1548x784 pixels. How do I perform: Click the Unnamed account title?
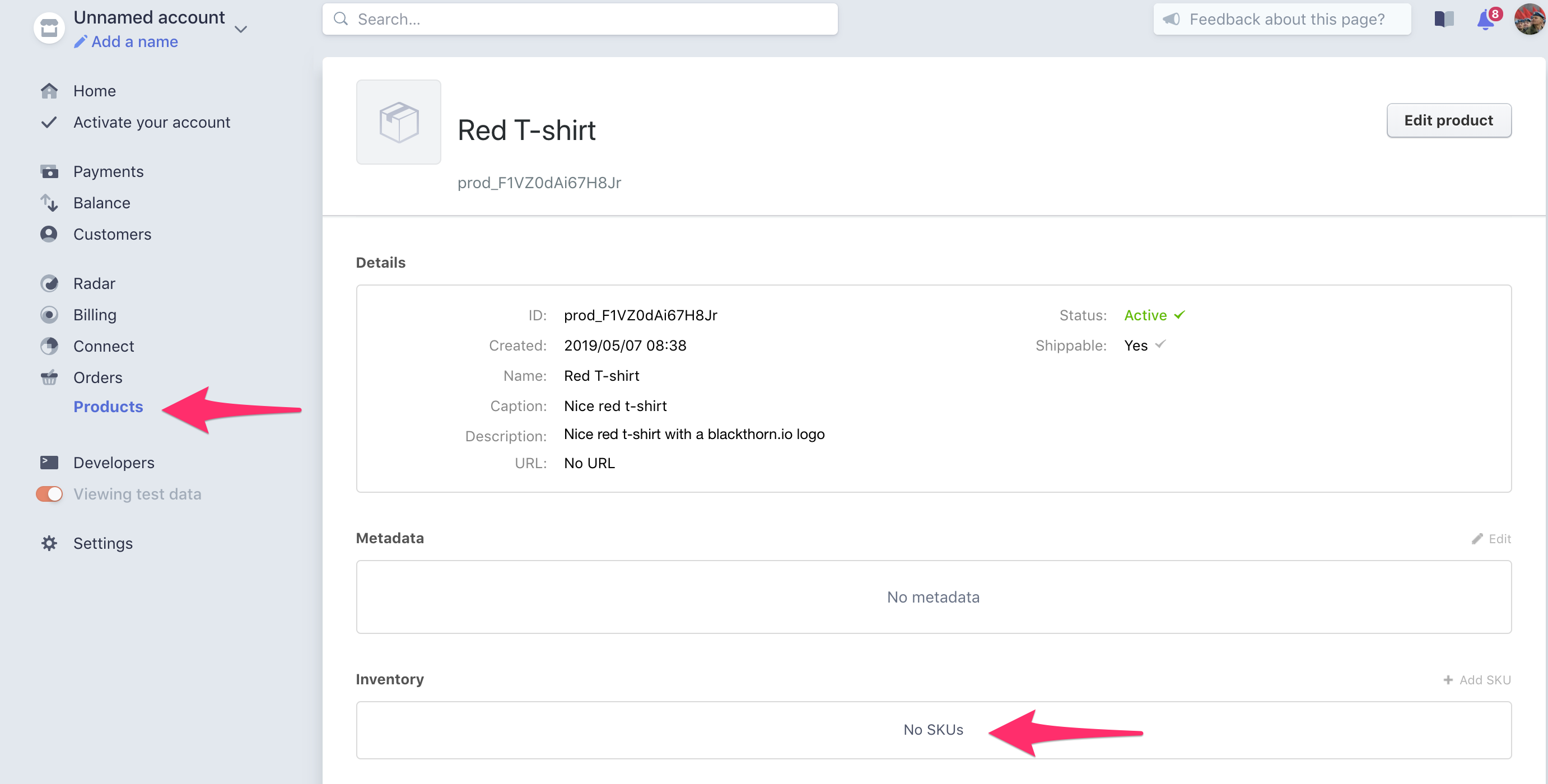[x=149, y=17]
